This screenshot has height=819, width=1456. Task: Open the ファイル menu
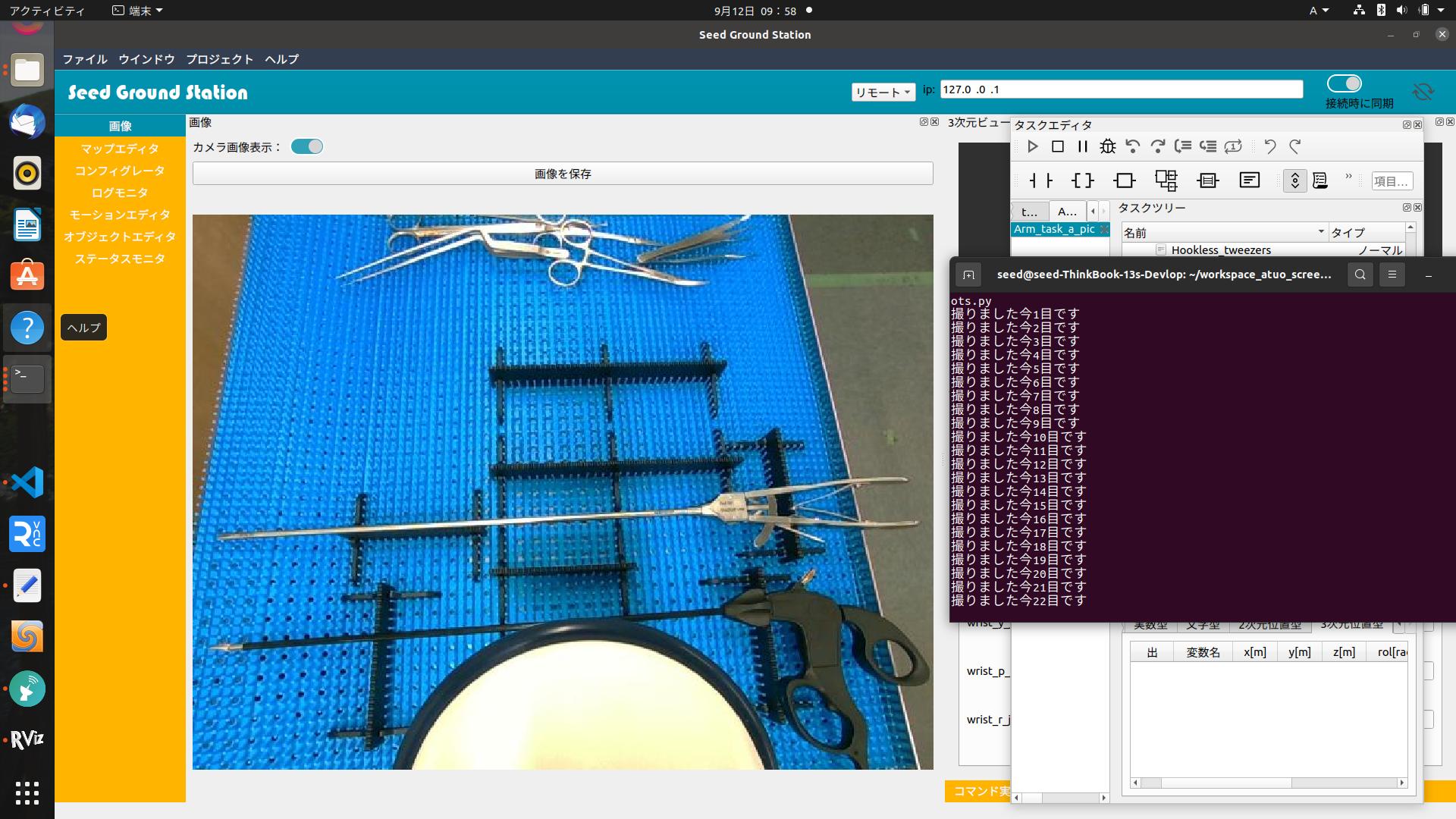point(85,59)
